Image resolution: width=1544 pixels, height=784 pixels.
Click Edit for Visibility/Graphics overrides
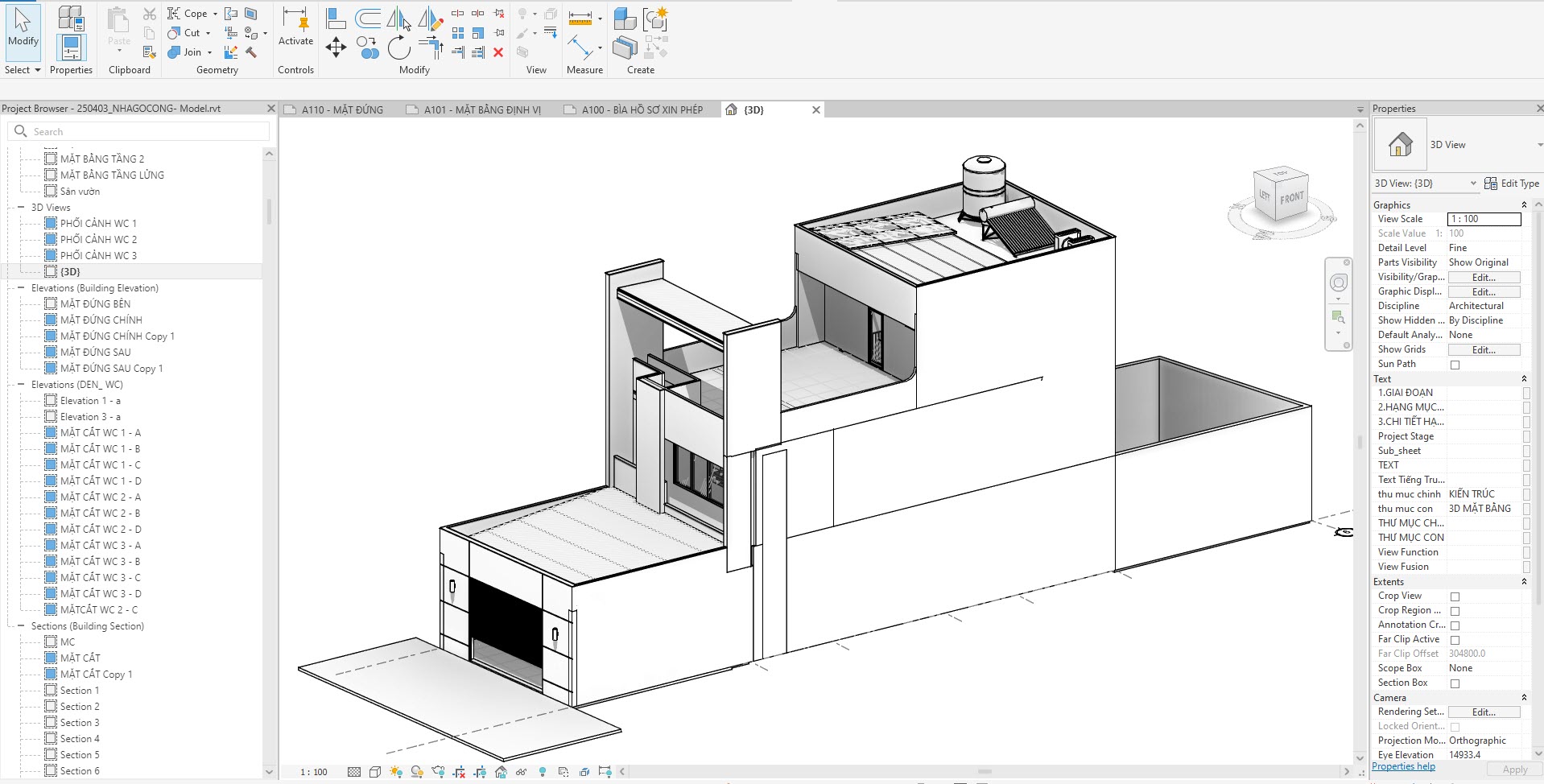tap(1484, 278)
